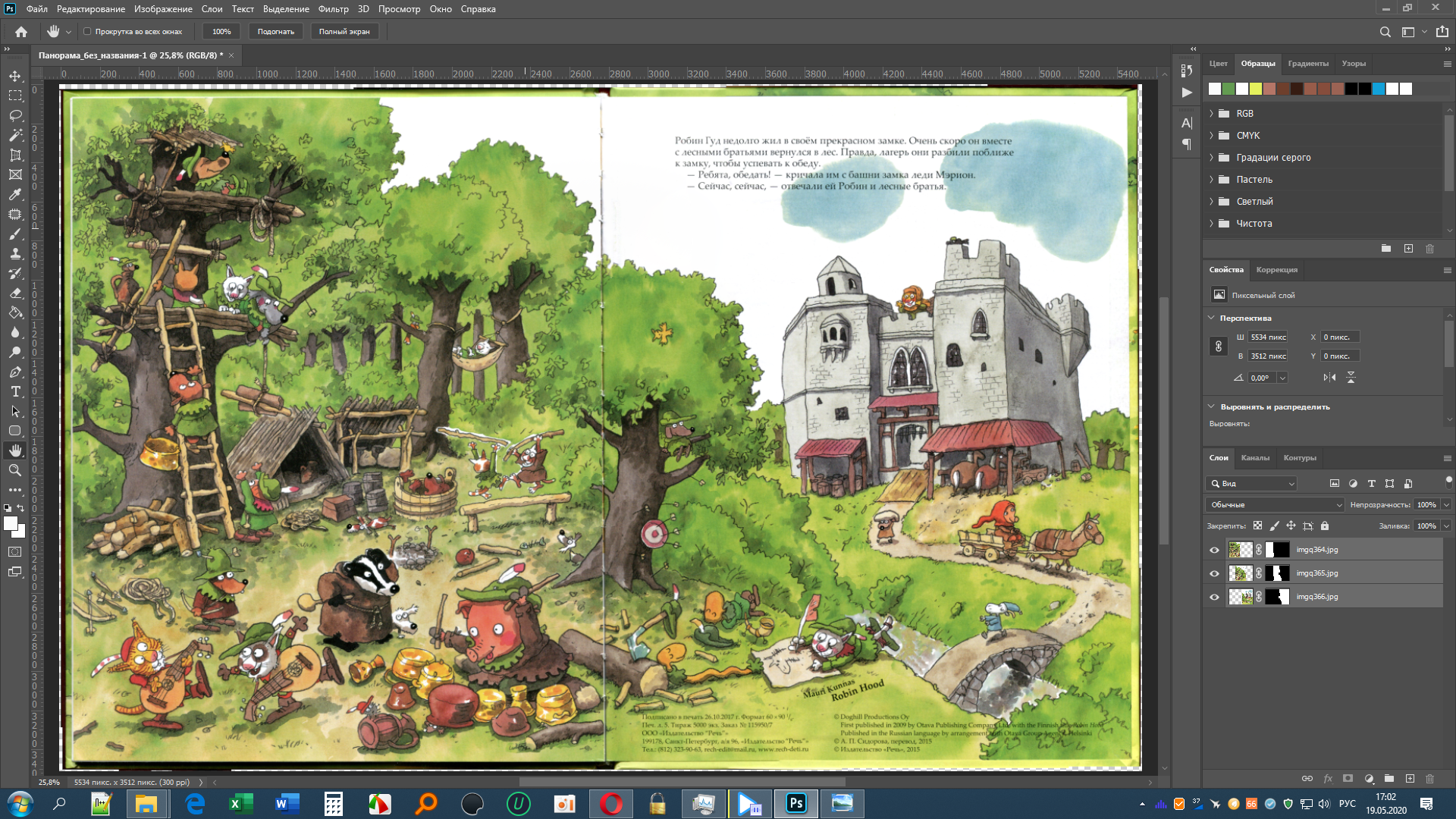Open the search magnifier in options bar
The width and height of the screenshot is (1456, 819).
tap(1385, 32)
